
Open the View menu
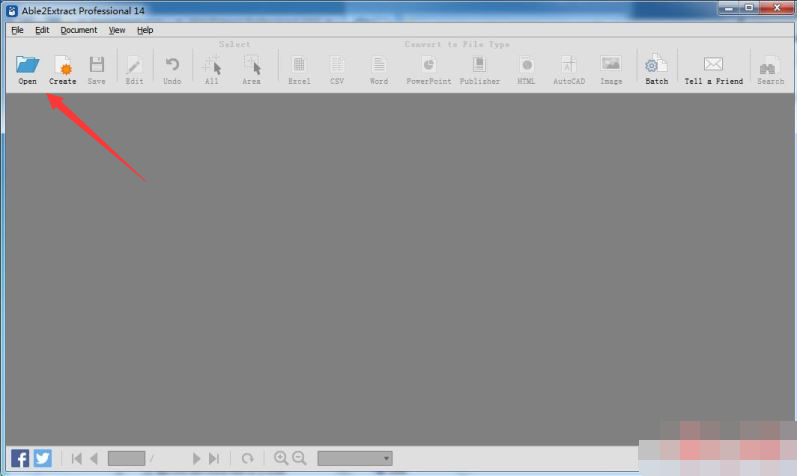tap(117, 30)
